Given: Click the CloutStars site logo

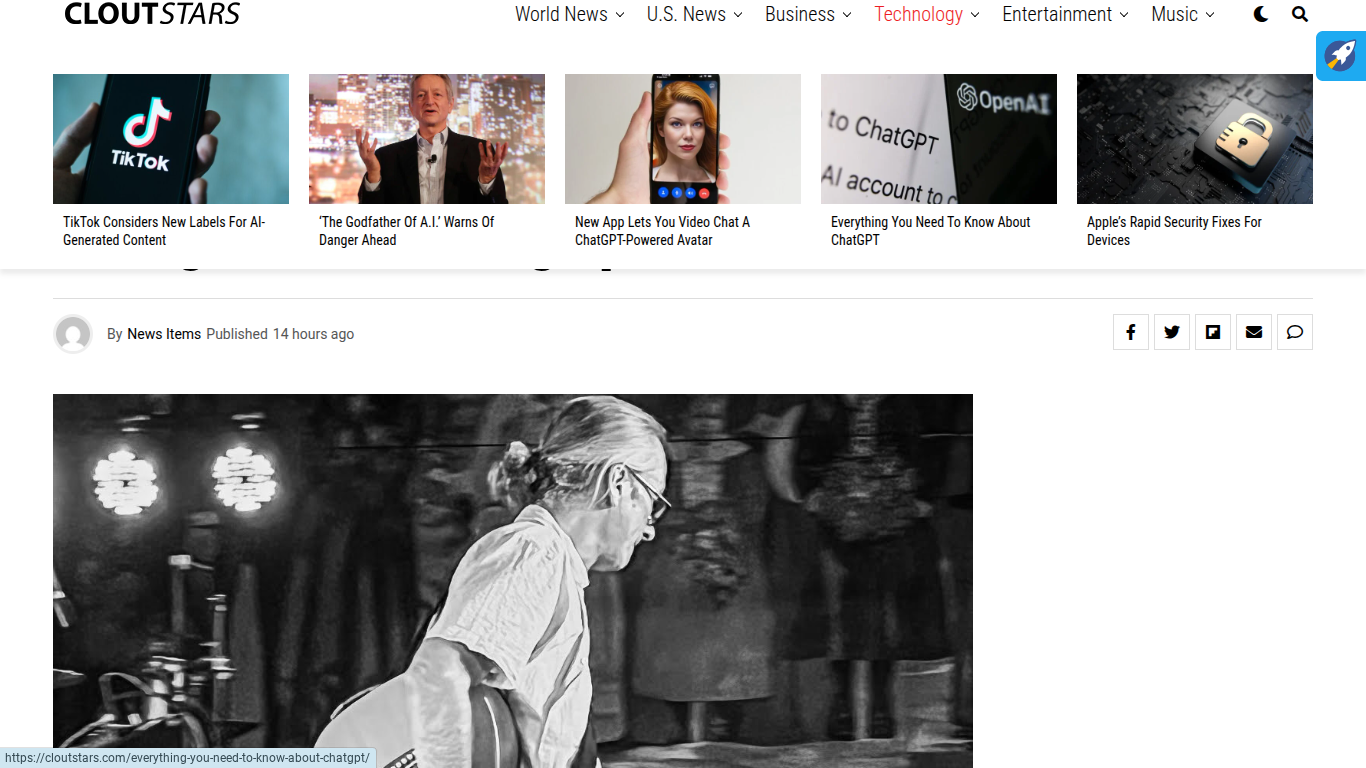Looking at the screenshot, I should point(152,14).
